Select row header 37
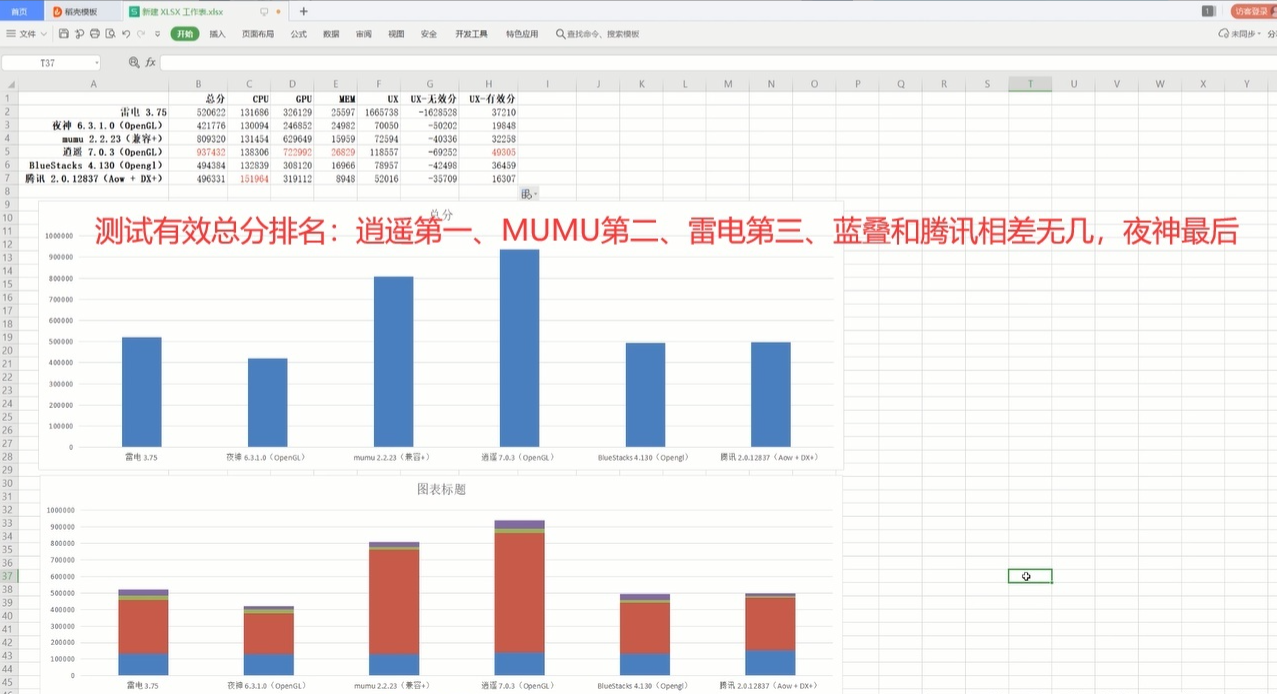 click(8, 576)
